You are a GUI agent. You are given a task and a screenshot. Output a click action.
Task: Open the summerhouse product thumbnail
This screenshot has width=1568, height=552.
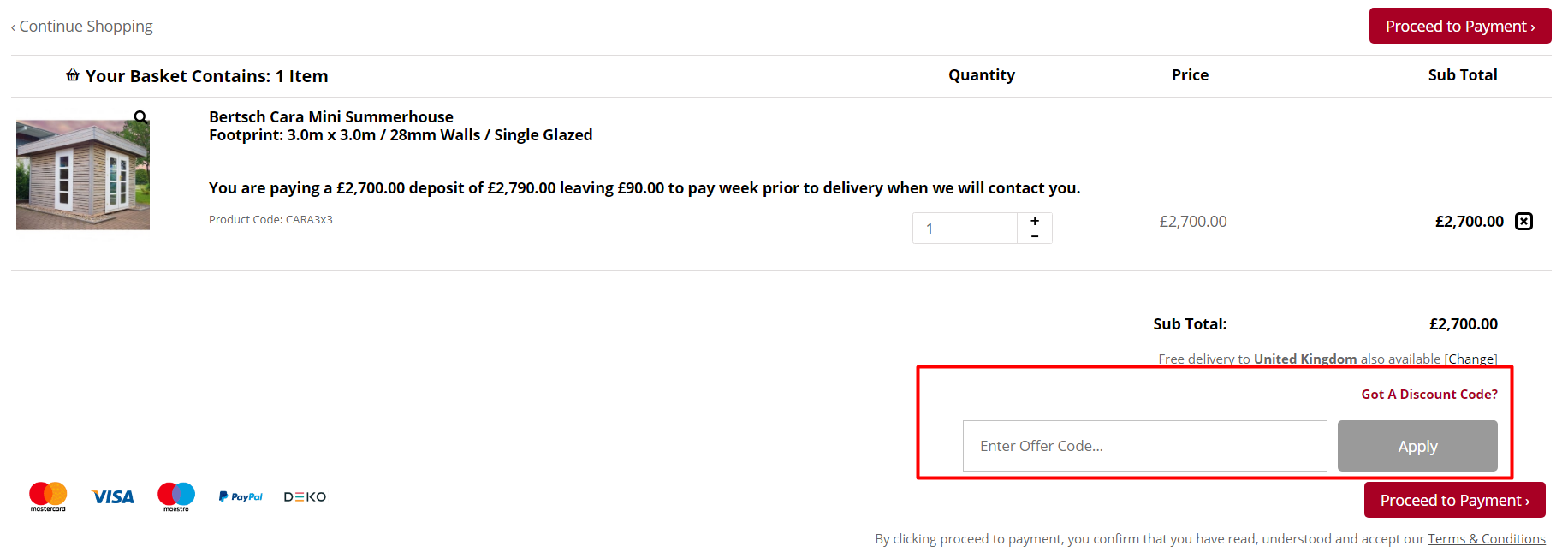(x=83, y=175)
